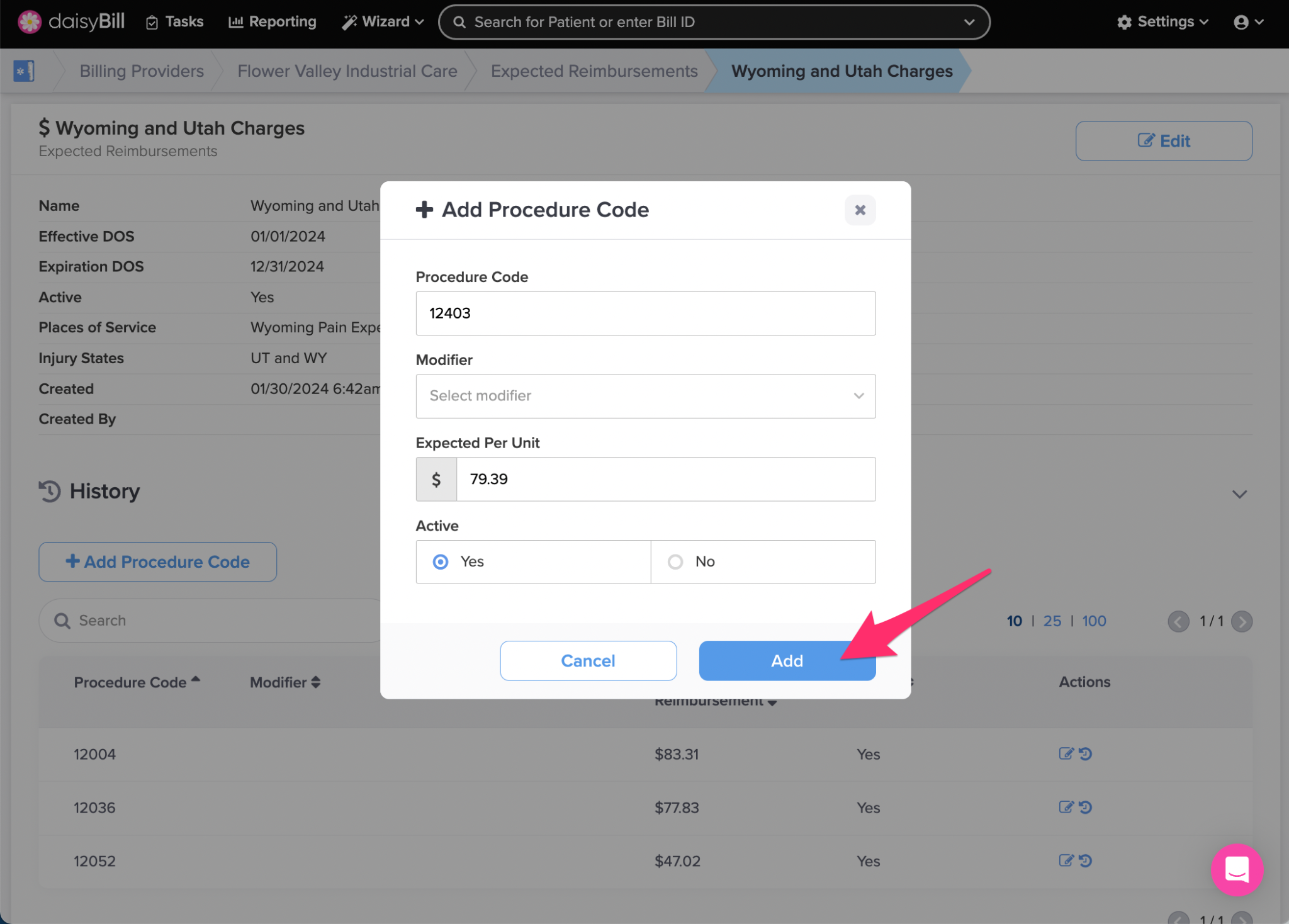
Task: Select No radio button for Active
Action: pos(675,561)
